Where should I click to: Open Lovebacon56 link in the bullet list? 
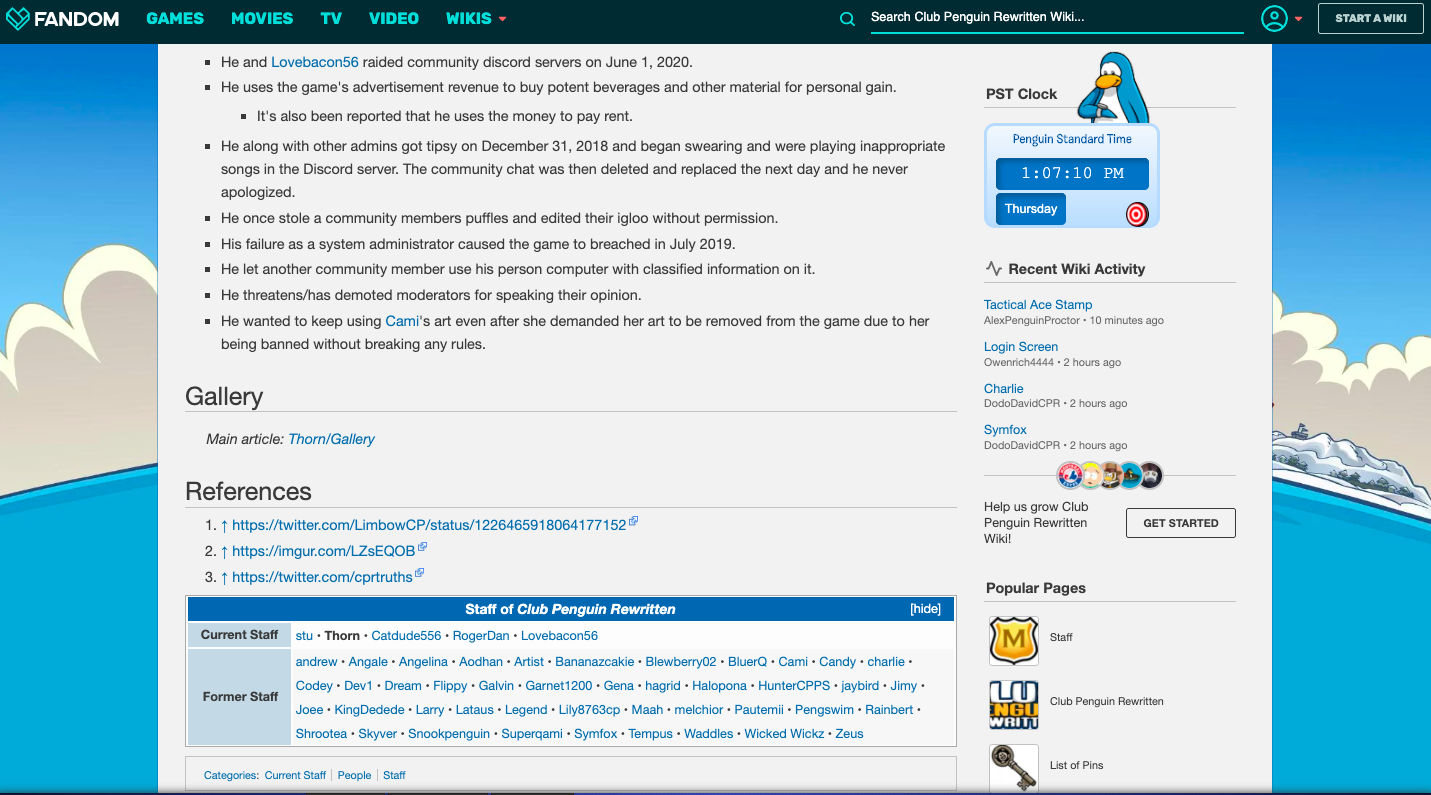click(315, 62)
